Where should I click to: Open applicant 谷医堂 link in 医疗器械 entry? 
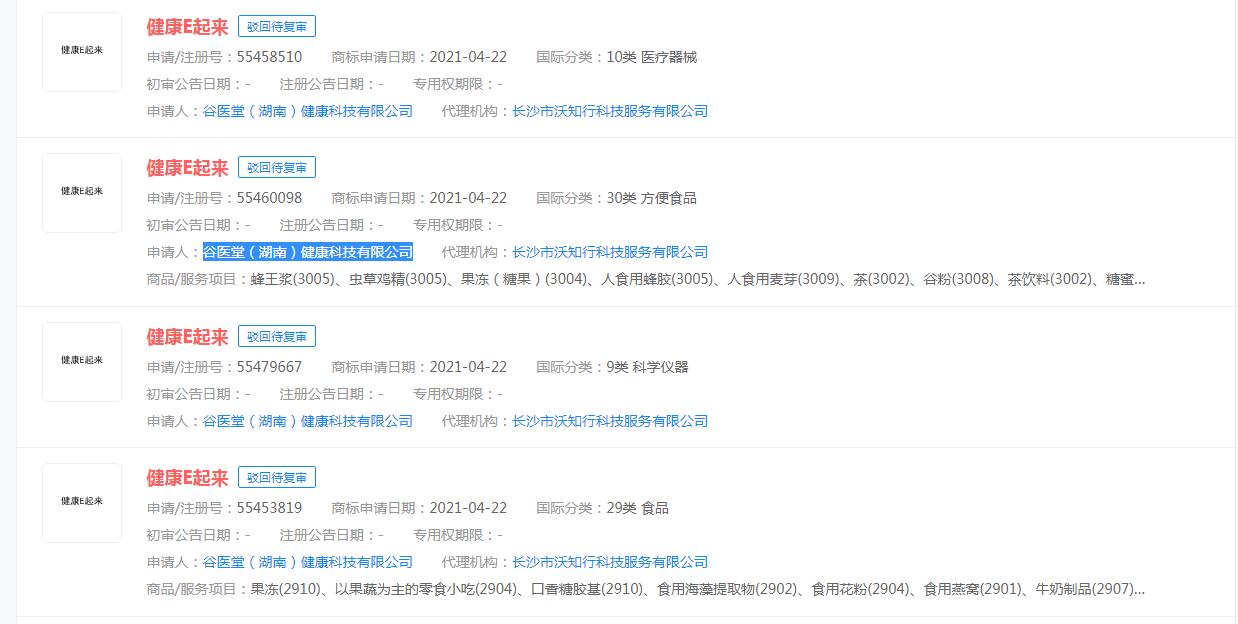pyautogui.click(x=308, y=111)
